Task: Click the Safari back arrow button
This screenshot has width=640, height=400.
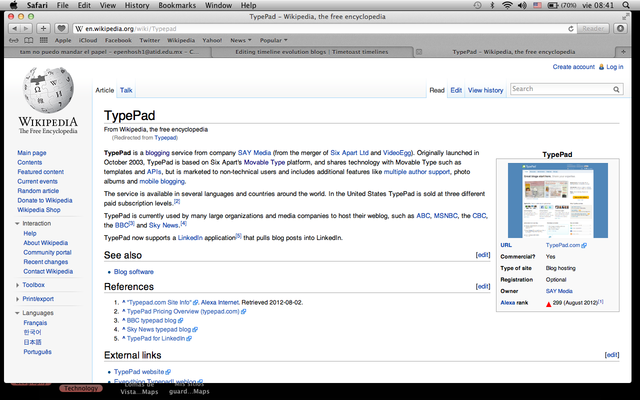Action: tap(14, 29)
